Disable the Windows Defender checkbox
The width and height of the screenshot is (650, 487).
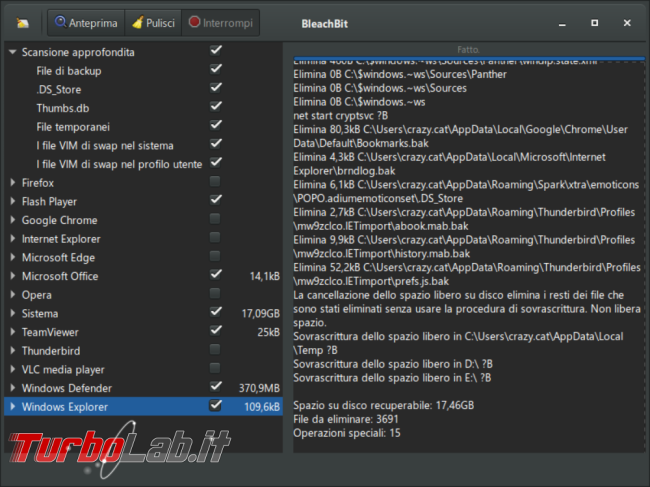tap(215, 386)
